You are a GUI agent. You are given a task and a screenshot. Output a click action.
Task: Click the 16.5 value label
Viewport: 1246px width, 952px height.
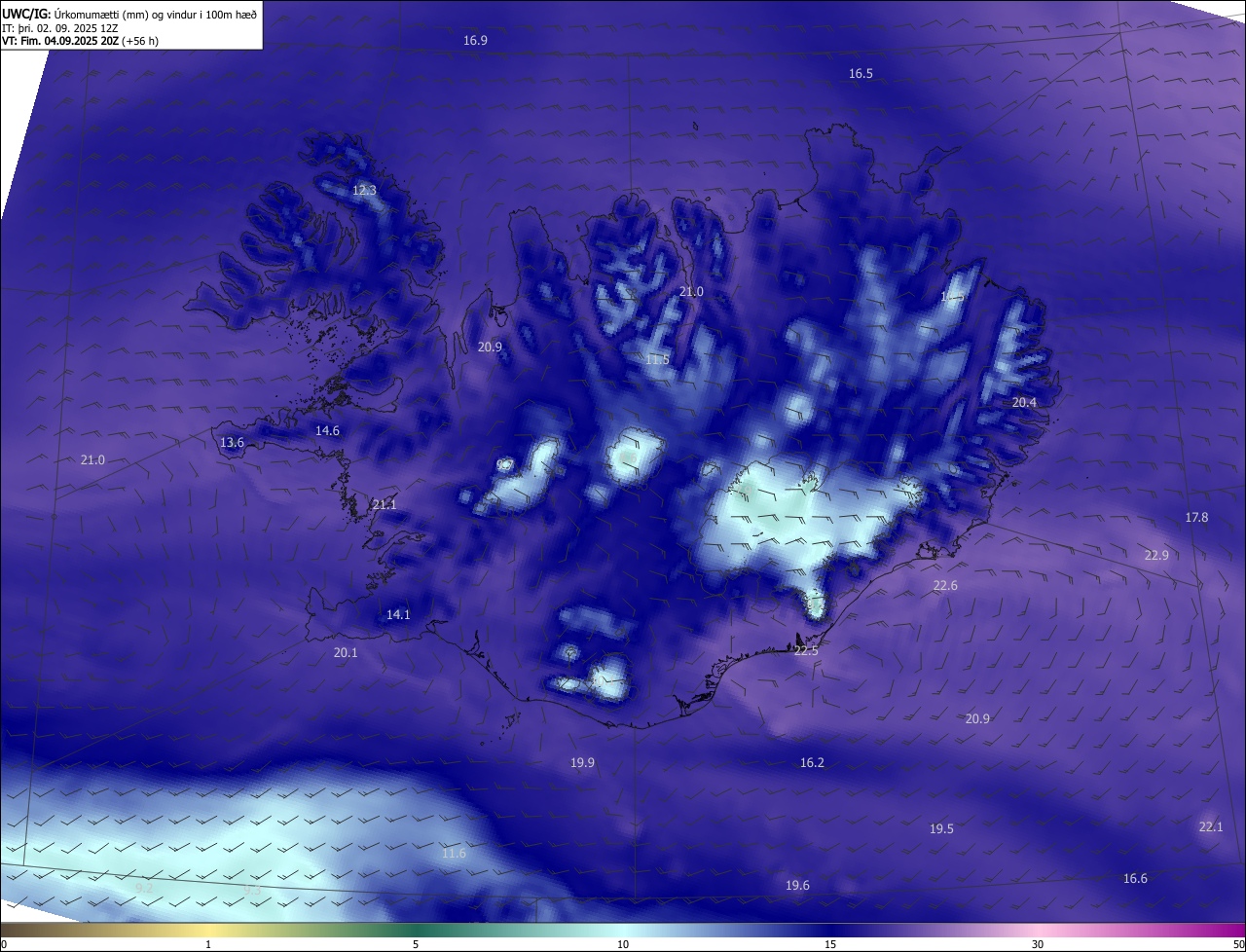coord(861,74)
